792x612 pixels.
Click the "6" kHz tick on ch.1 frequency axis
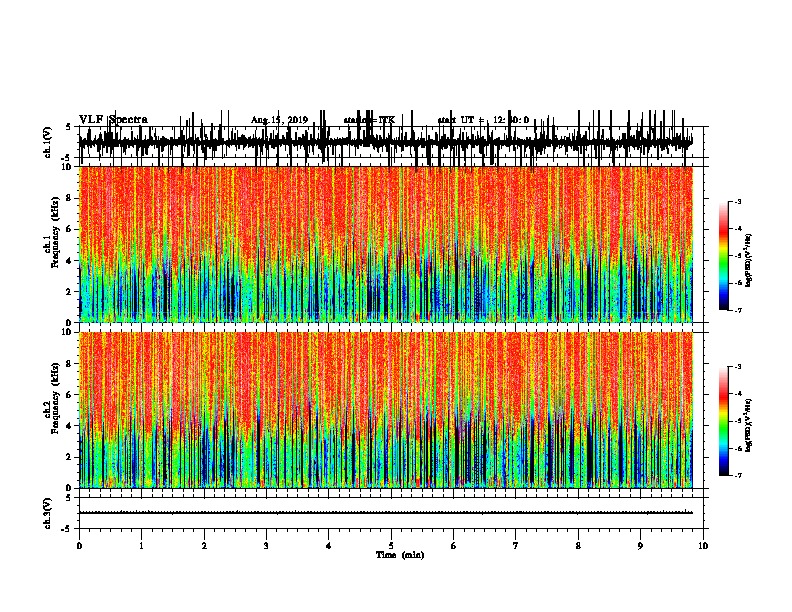tap(69, 229)
